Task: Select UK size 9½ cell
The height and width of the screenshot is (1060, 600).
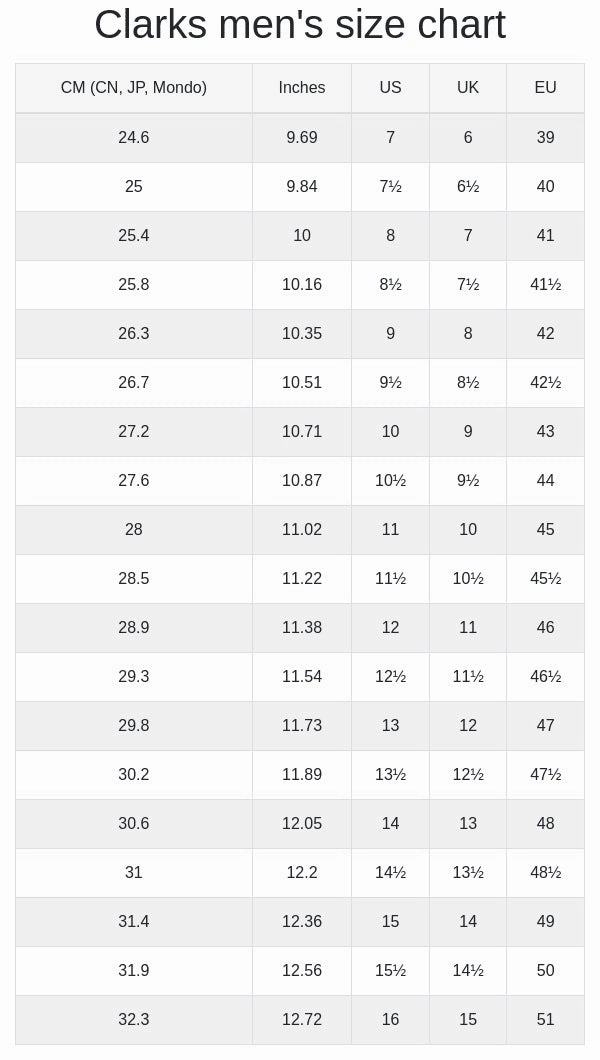Action: click(x=468, y=481)
